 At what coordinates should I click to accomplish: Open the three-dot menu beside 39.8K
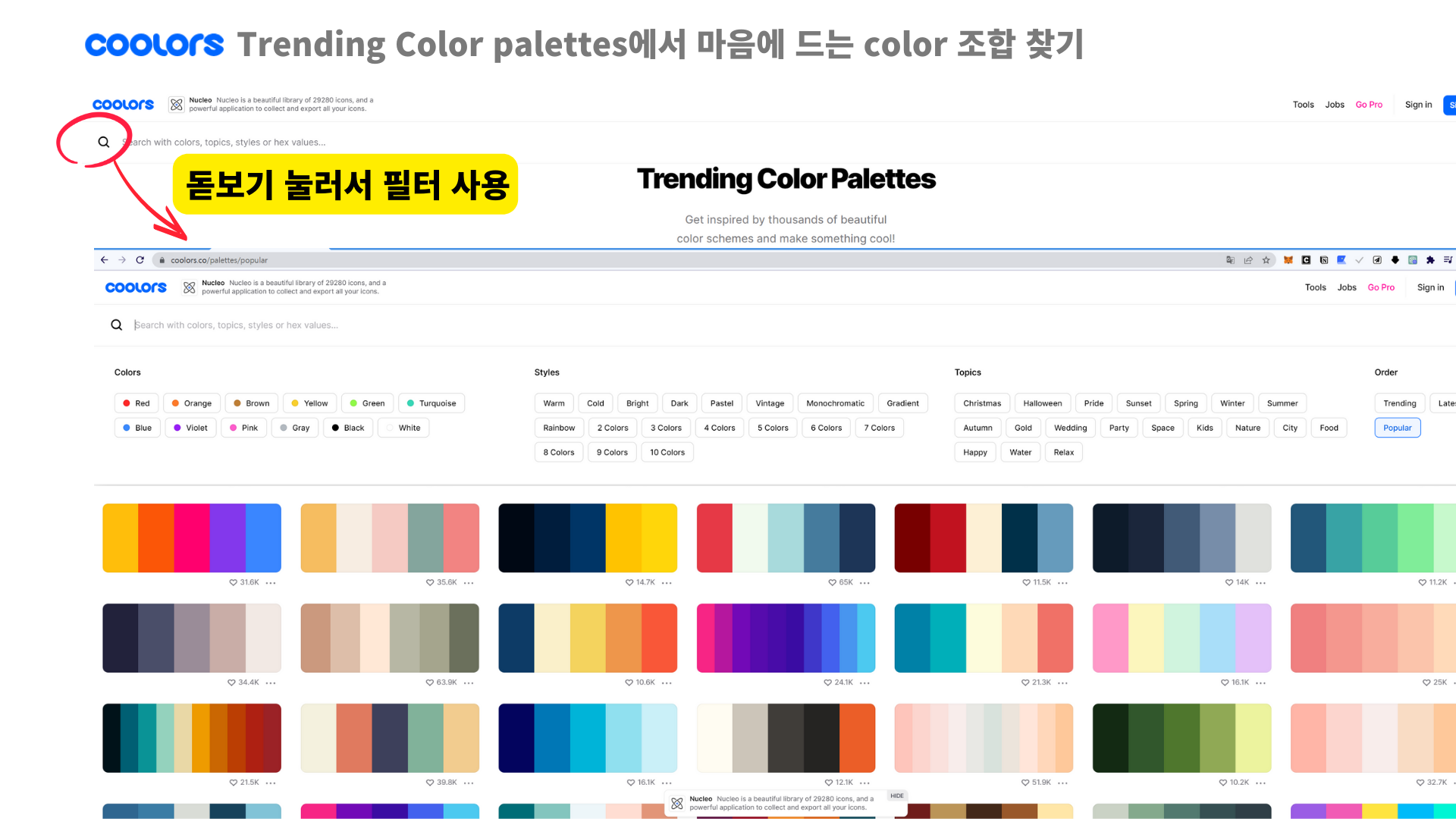point(469,783)
